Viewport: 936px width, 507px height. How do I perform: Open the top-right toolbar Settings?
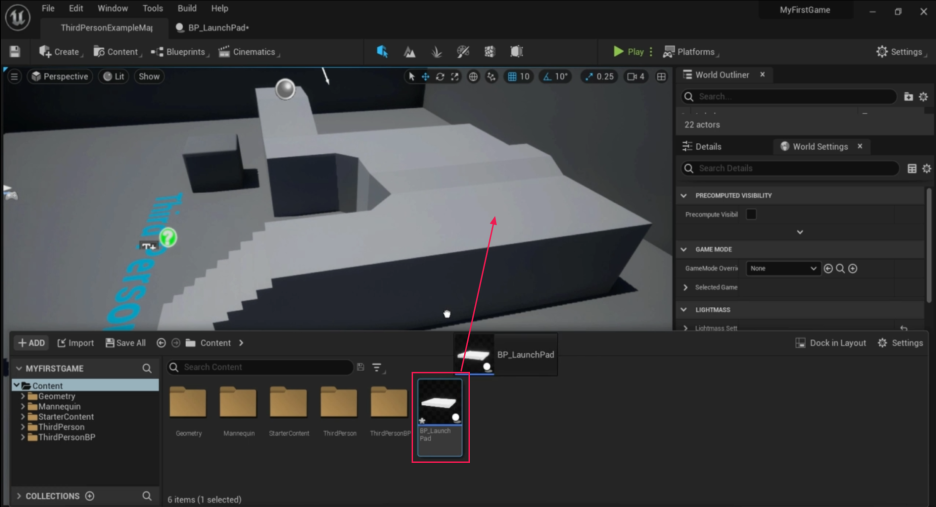click(900, 52)
